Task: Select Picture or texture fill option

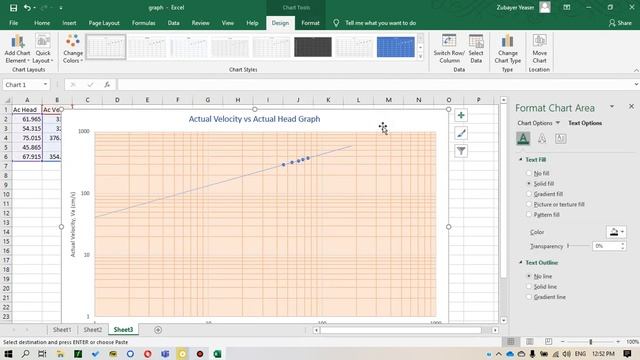Action: point(529,204)
